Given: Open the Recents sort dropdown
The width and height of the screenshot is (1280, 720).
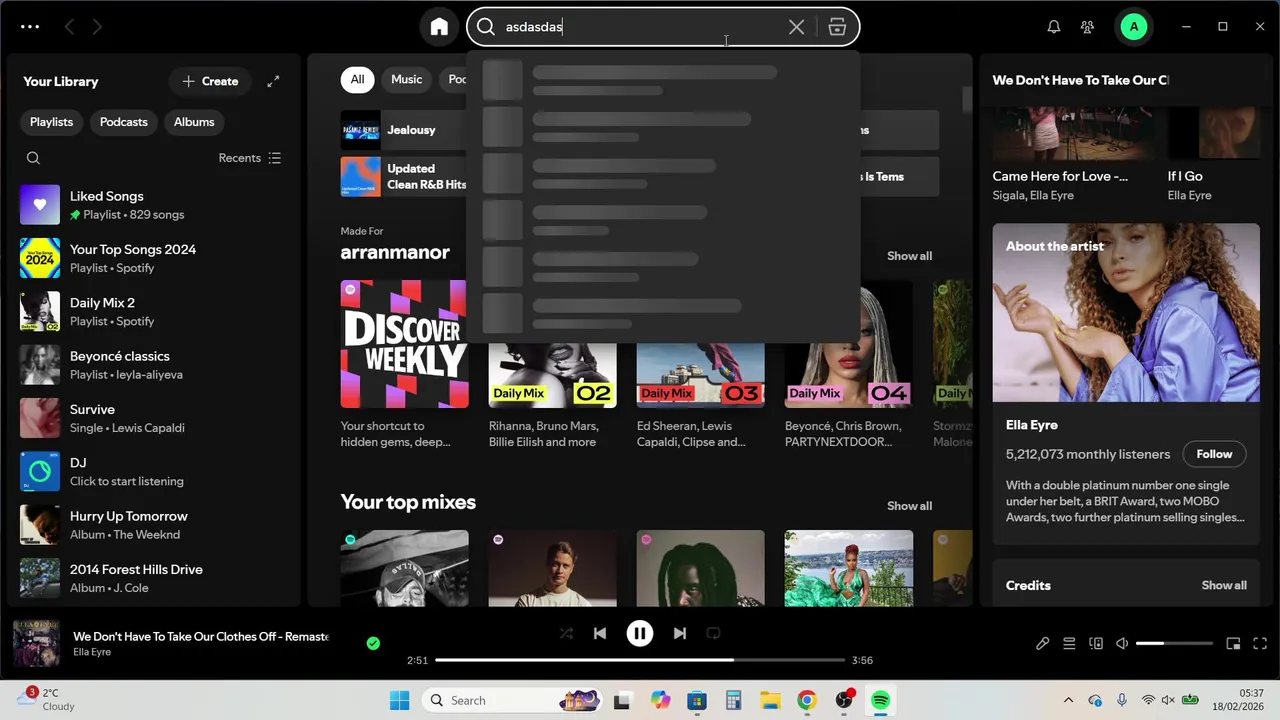Looking at the screenshot, I should click(250, 158).
